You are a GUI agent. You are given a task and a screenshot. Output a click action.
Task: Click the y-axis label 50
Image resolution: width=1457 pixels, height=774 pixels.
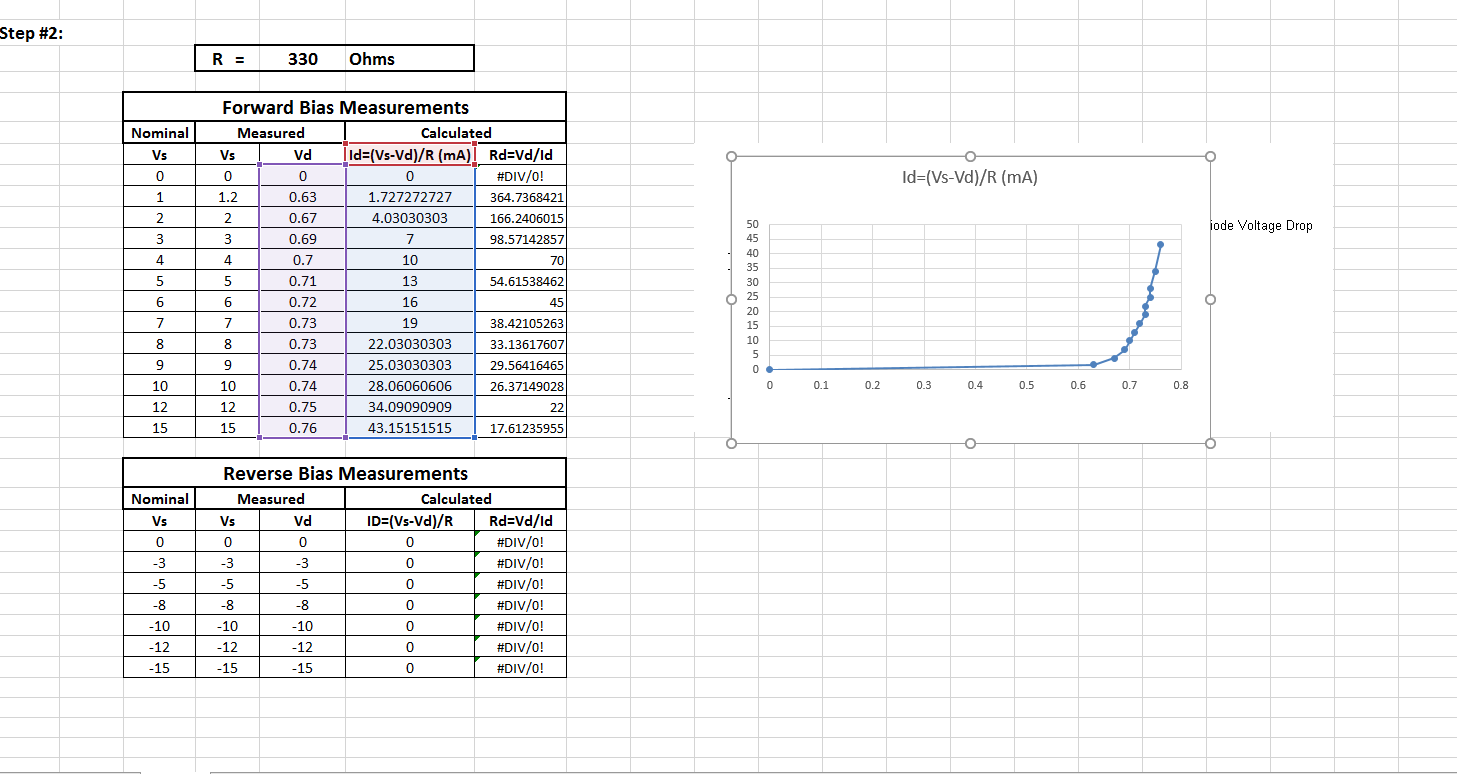pos(753,224)
